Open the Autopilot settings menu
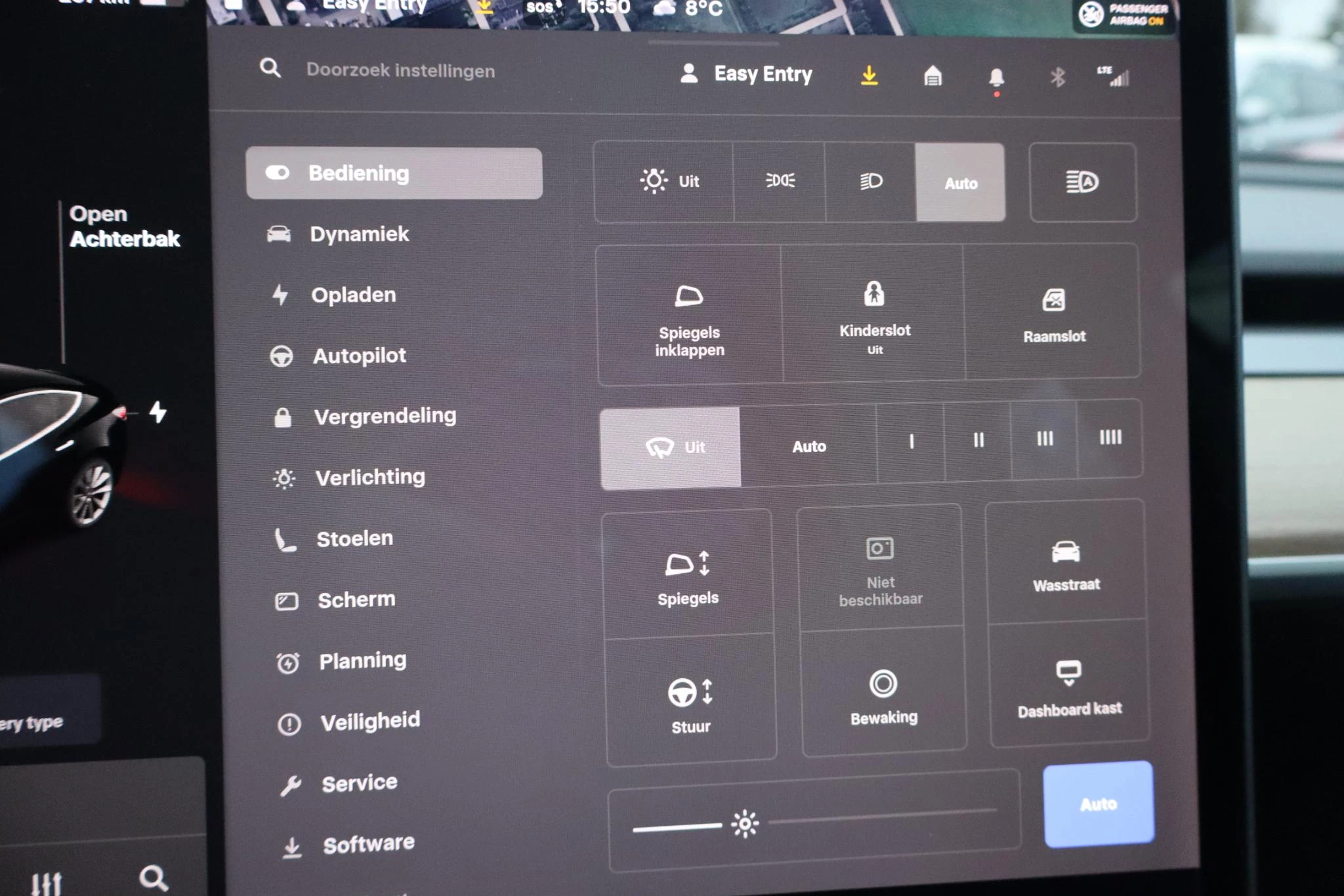 359,356
